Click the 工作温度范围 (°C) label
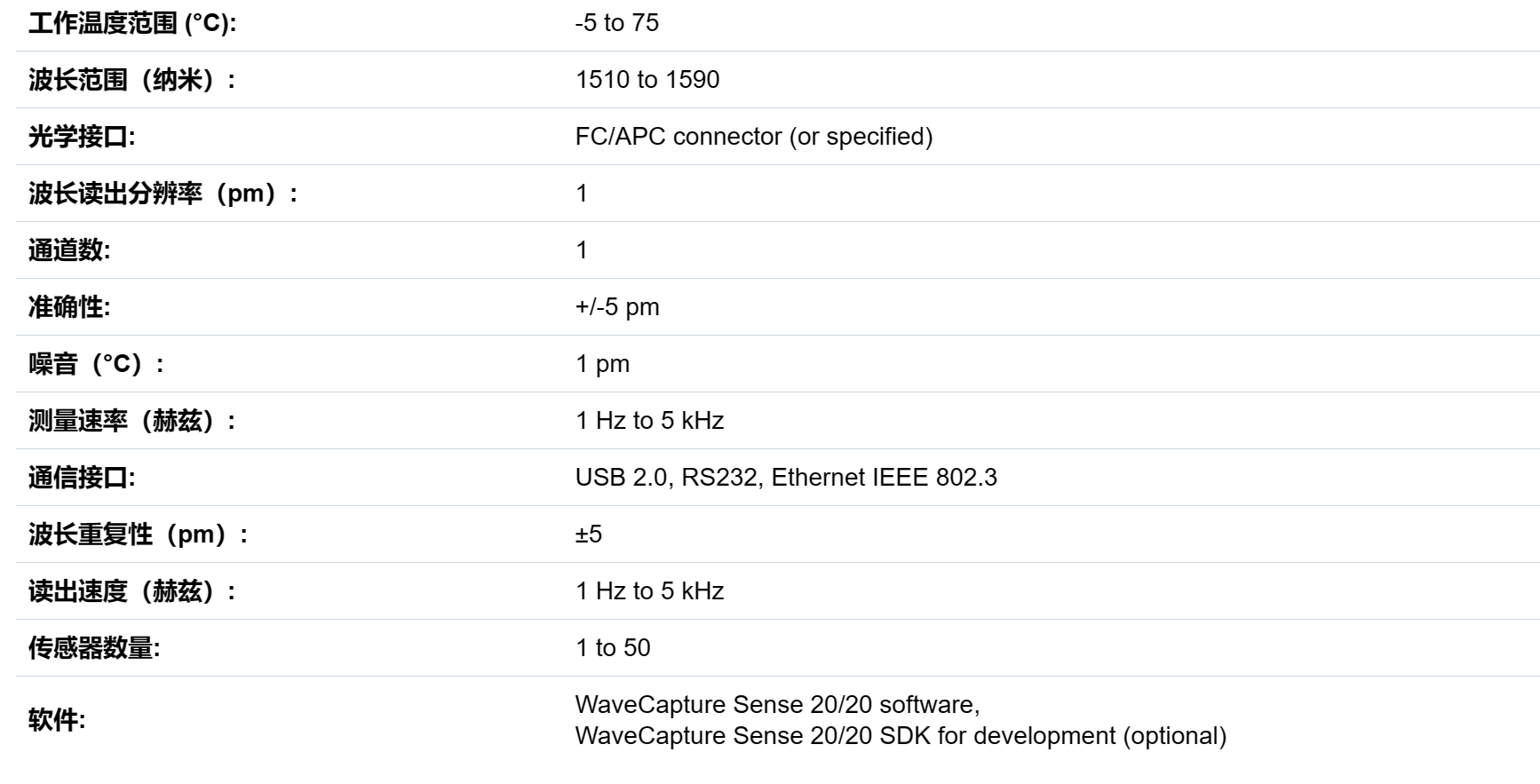 point(132,23)
